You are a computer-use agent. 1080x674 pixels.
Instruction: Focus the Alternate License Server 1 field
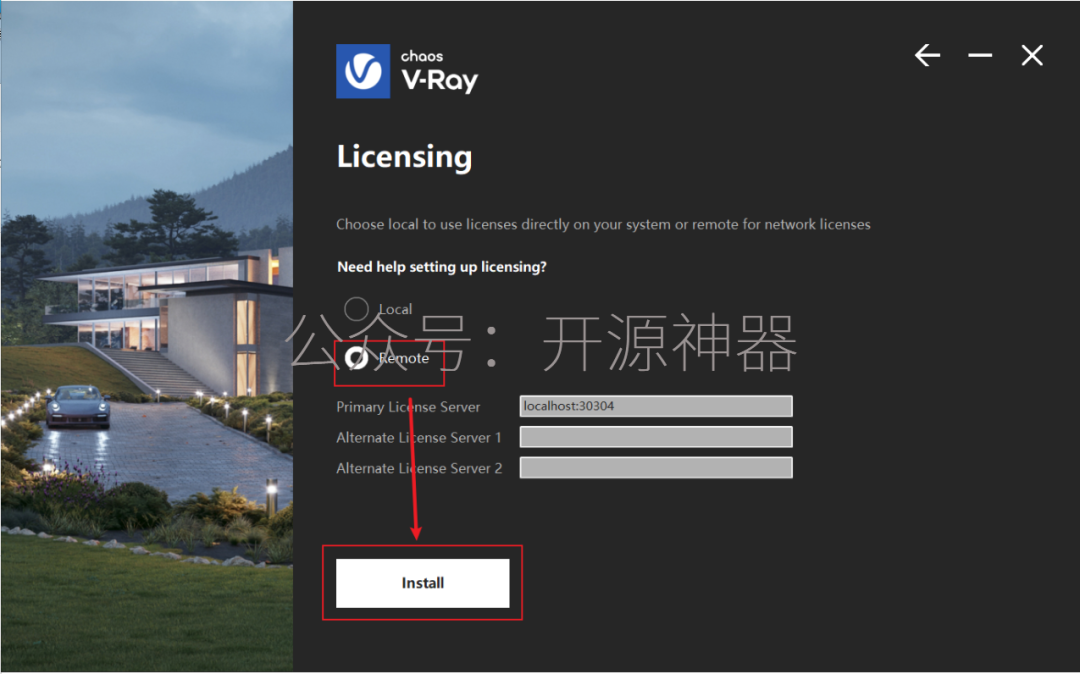click(x=656, y=436)
